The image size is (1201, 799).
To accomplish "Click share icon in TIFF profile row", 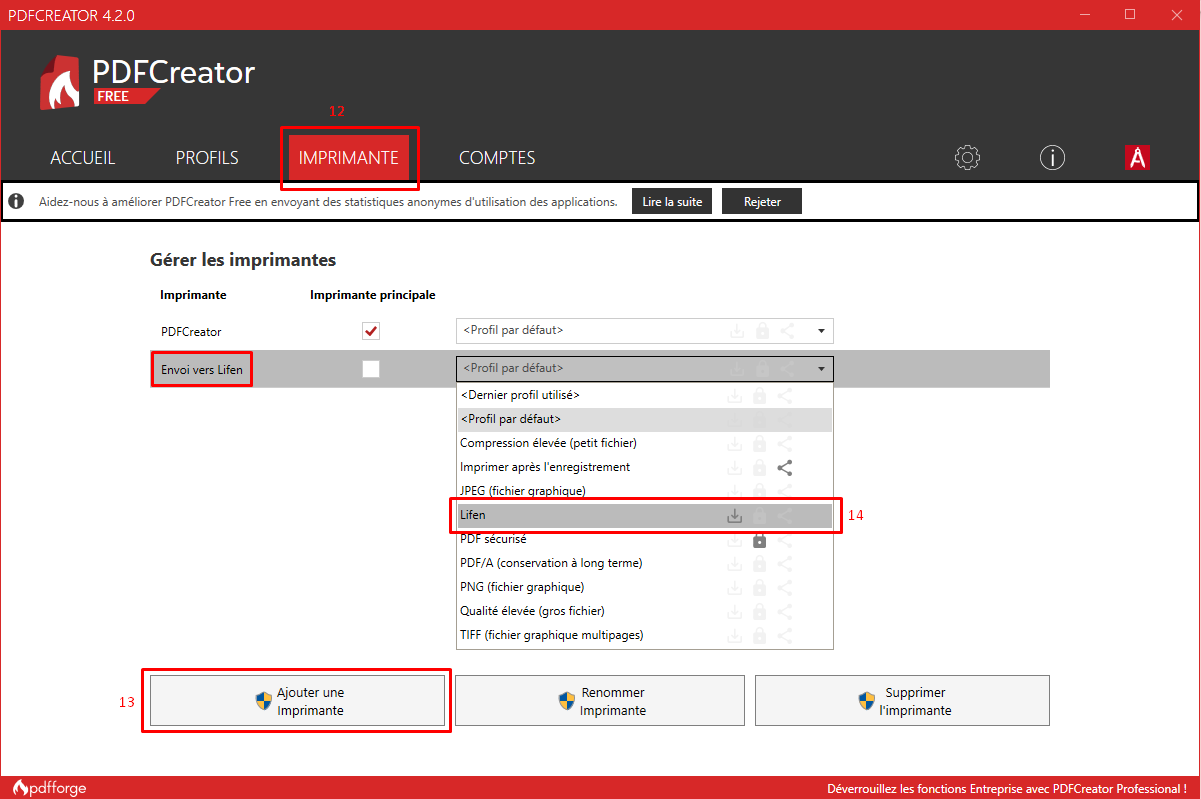I will point(785,635).
